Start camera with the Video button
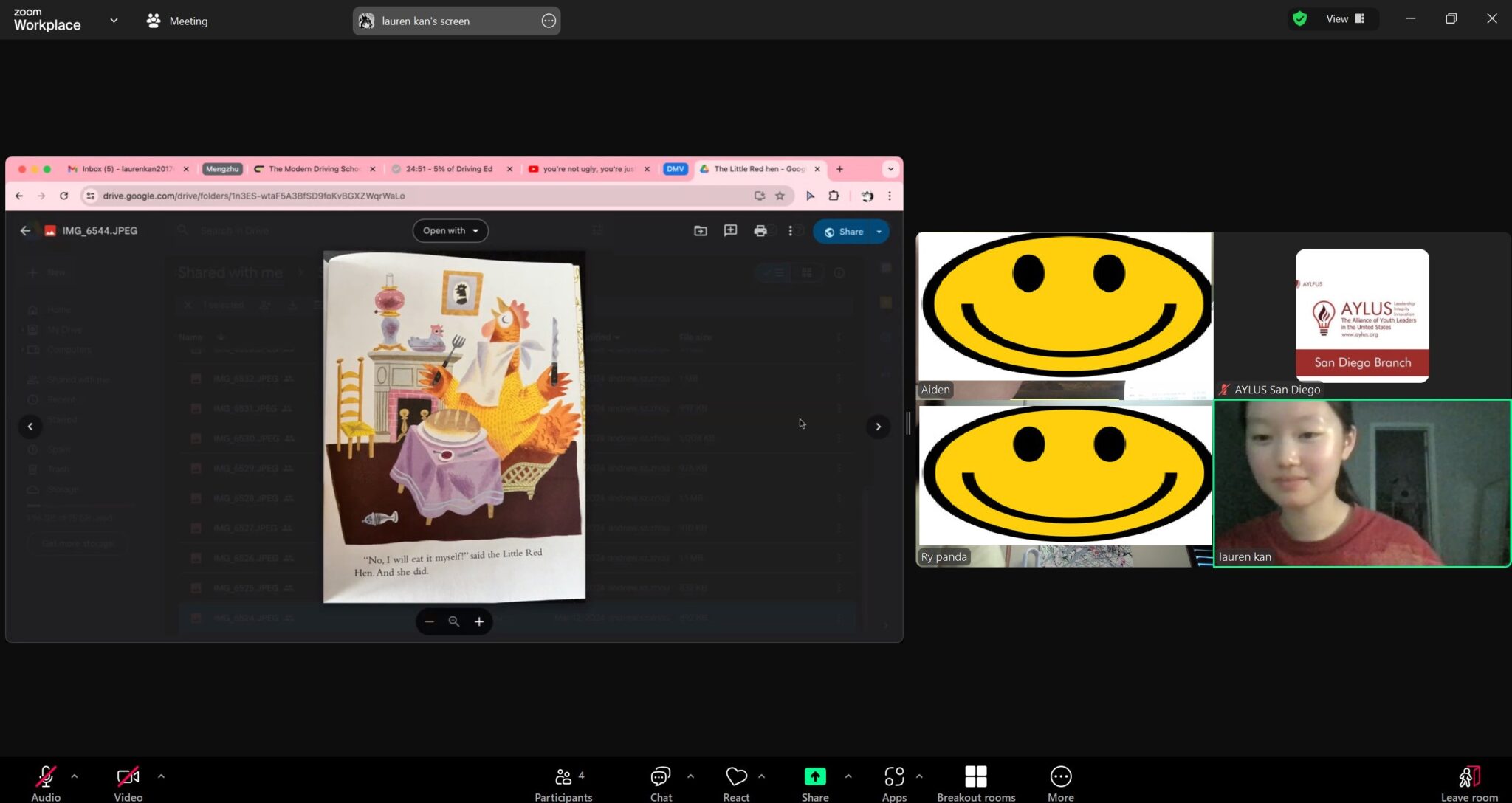1512x803 pixels. pyautogui.click(x=128, y=783)
